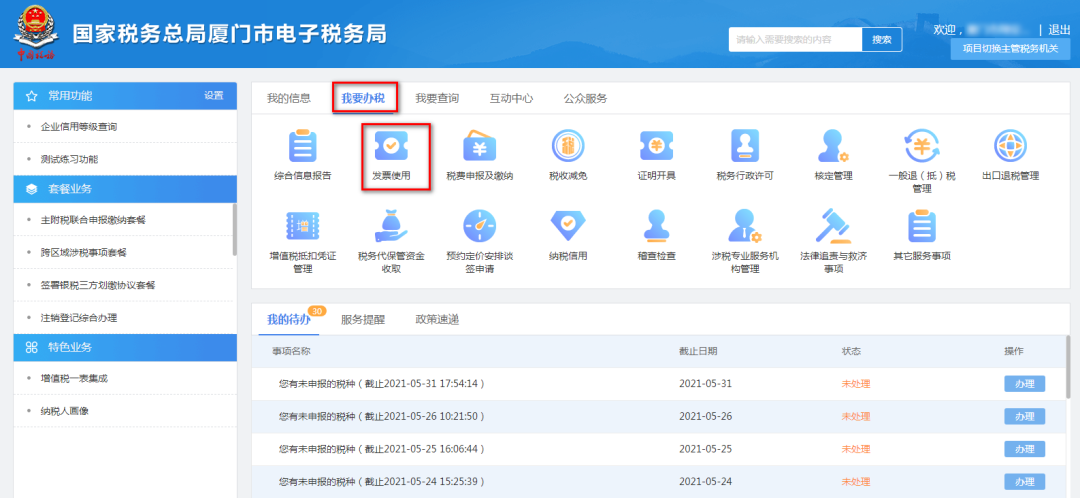Open the 一般退（抵）税管理 icon
Image resolution: width=1080 pixels, height=498 pixels.
921,148
